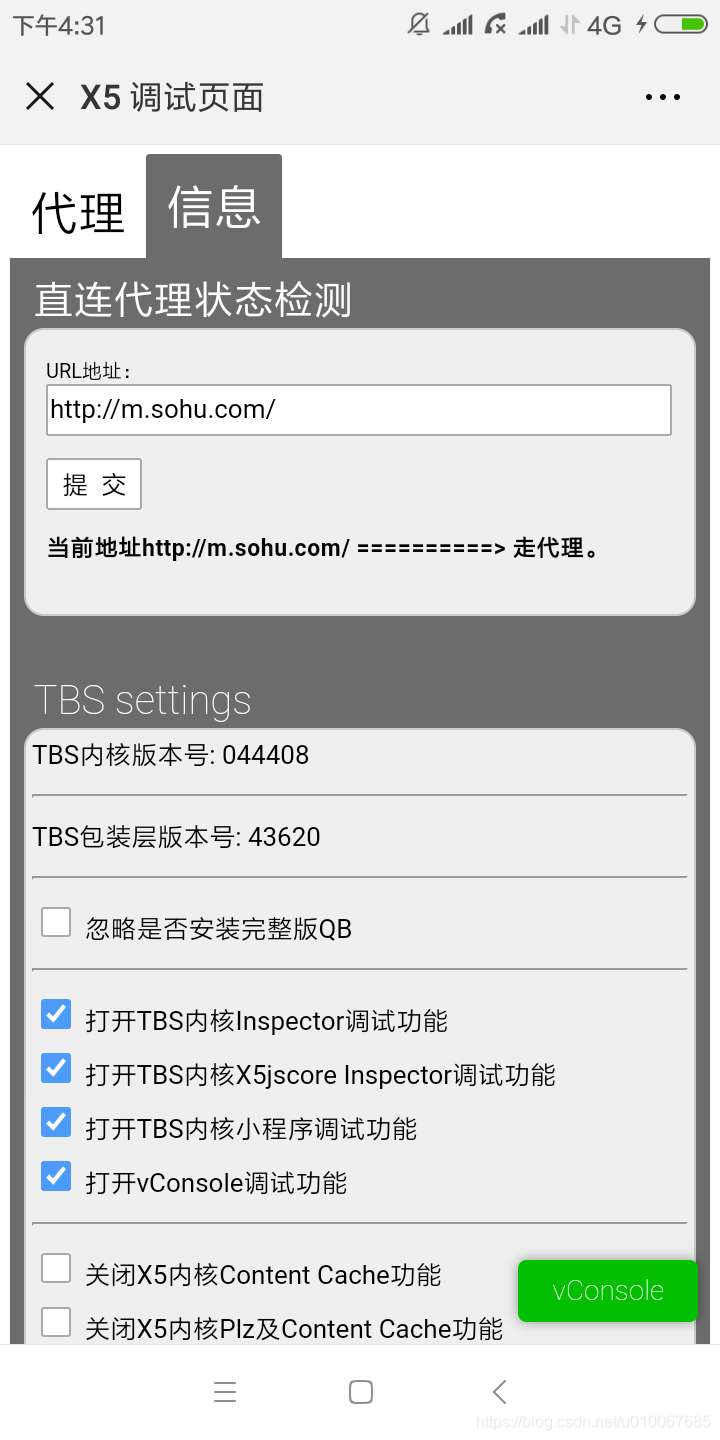Screen dimensions: 720x1440
Task: Uncheck 打开TBS内核X5jscore Inspector调试功能
Action: coord(56,1068)
